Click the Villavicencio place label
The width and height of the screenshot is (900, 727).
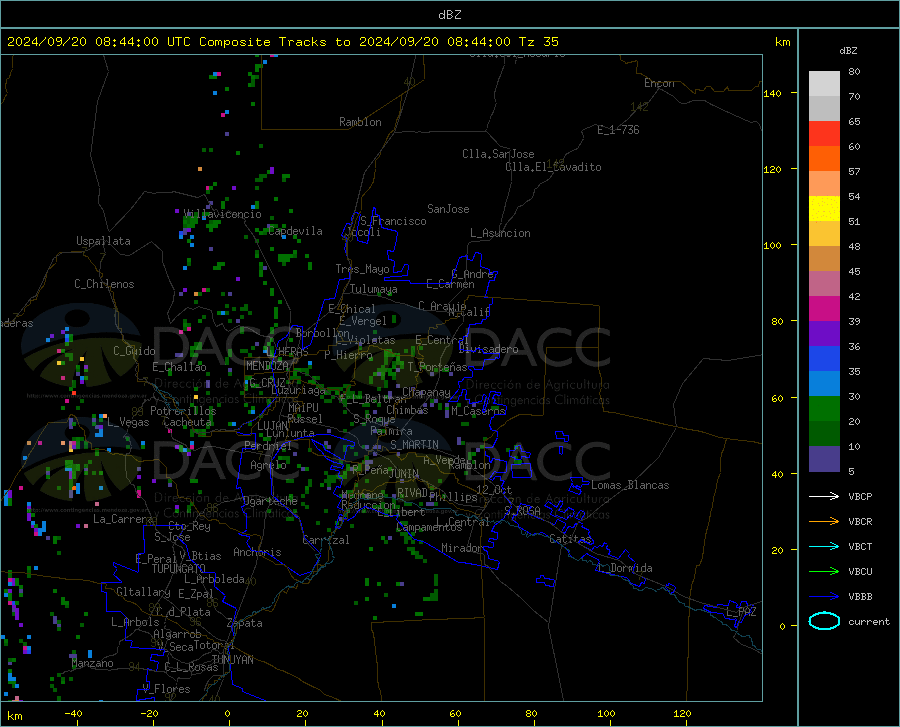pos(223,214)
